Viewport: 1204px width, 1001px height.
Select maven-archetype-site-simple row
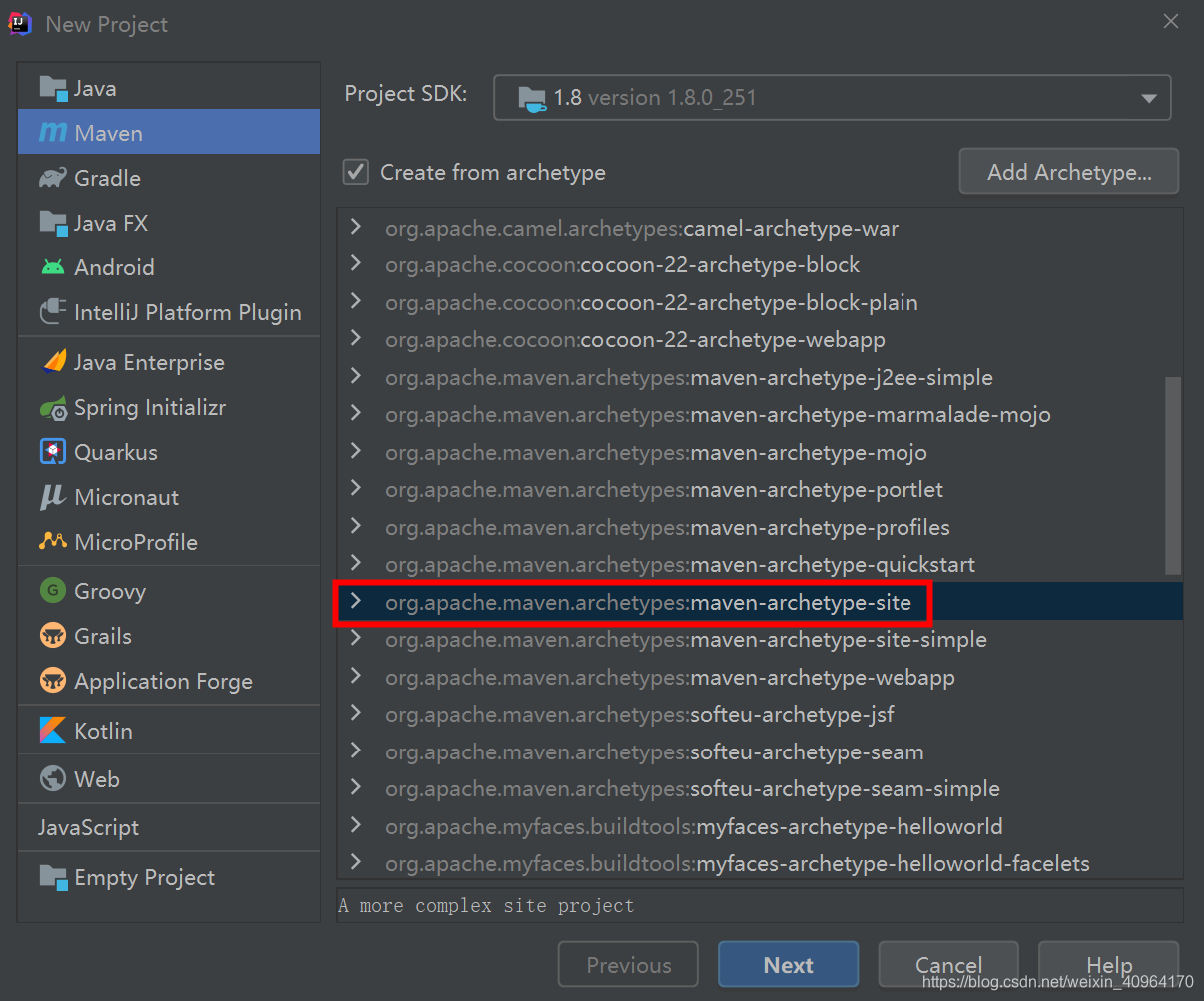[760, 639]
